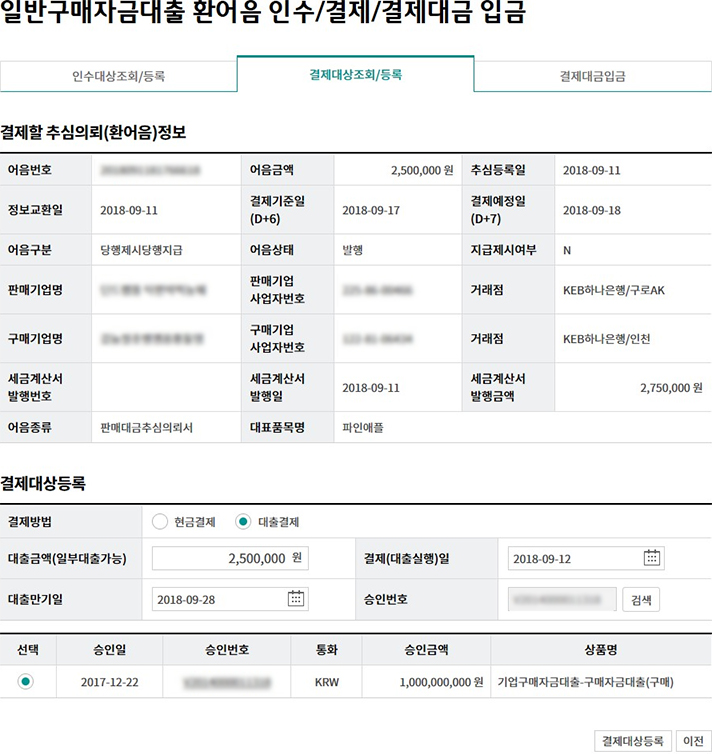
Task: Switch to 인수대상조회/등록 tab
Action: point(118,76)
